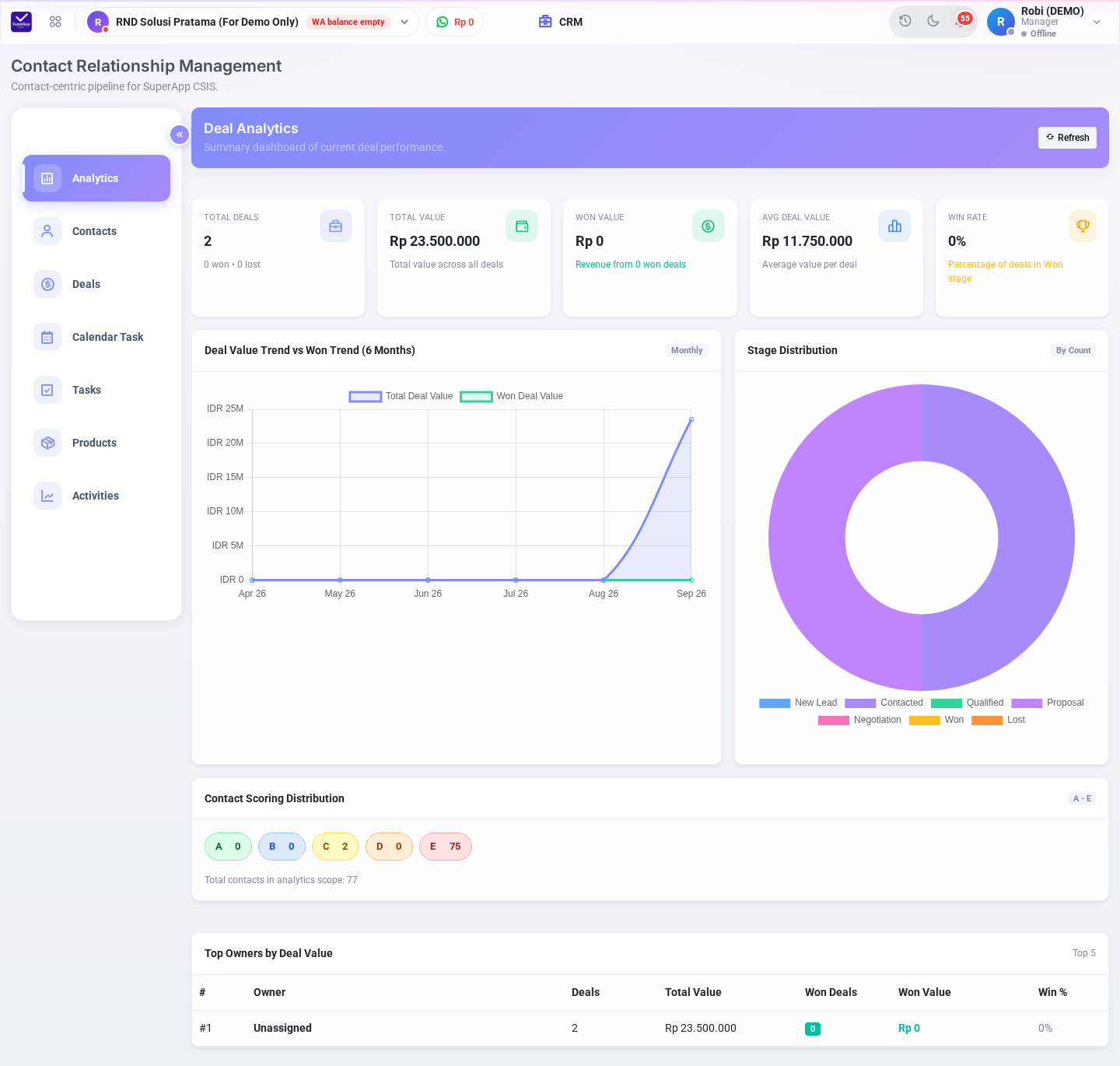The image size is (1120, 1066).
Task: Open the user profile dropdown chevron
Action: 1097,22
